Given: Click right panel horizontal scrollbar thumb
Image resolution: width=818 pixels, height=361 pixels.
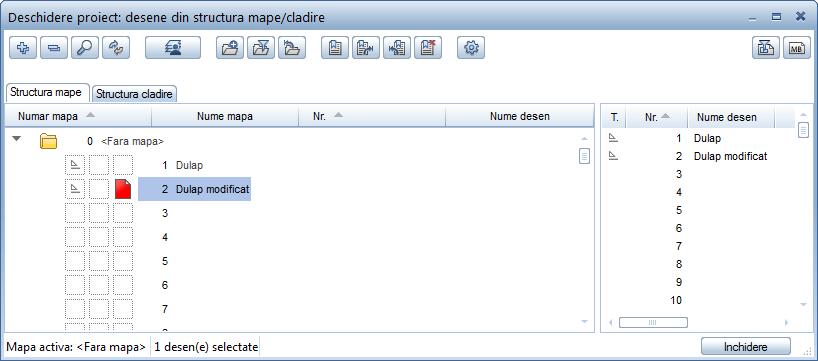Looking at the screenshot, I should pos(653,323).
